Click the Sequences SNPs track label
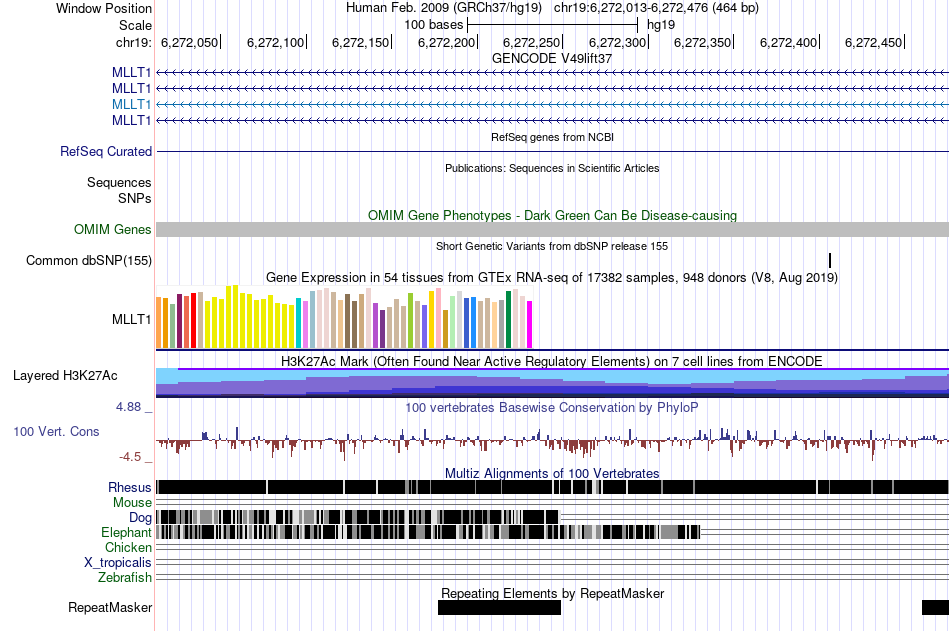The width and height of the screenshot is (950, 631). (119, 190)
